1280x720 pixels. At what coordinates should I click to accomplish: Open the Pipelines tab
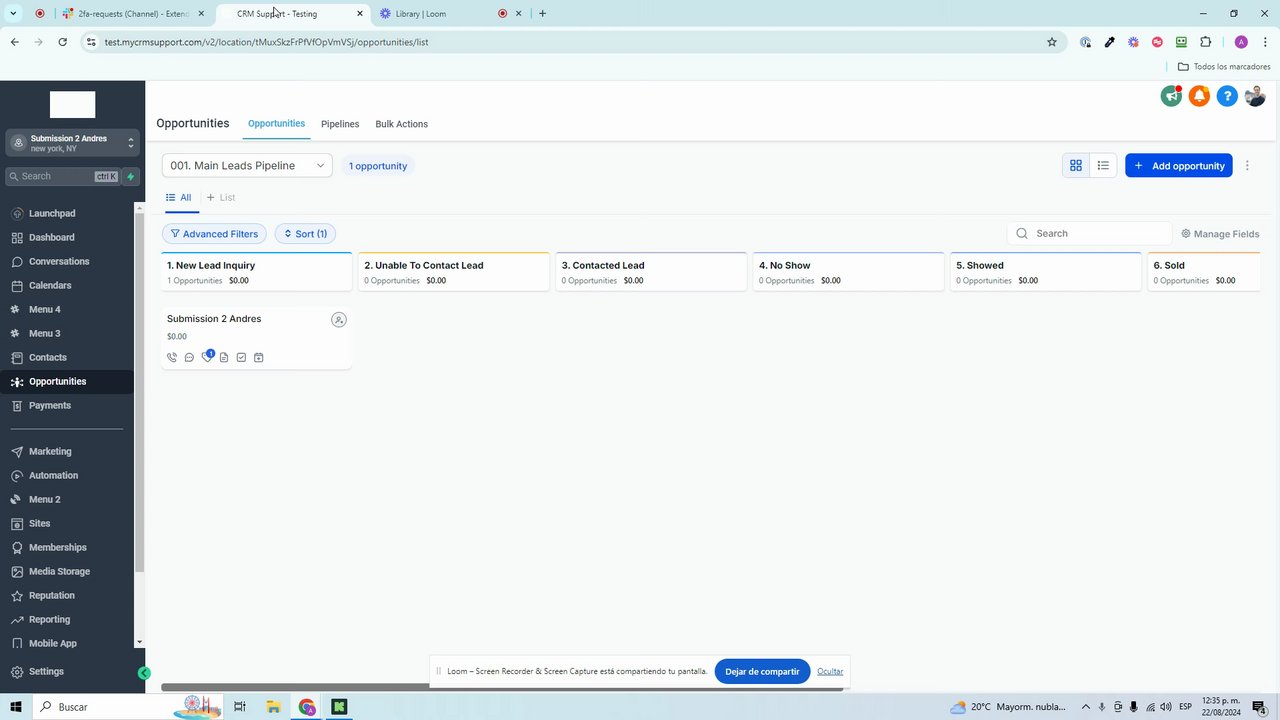tap(340, 124)
